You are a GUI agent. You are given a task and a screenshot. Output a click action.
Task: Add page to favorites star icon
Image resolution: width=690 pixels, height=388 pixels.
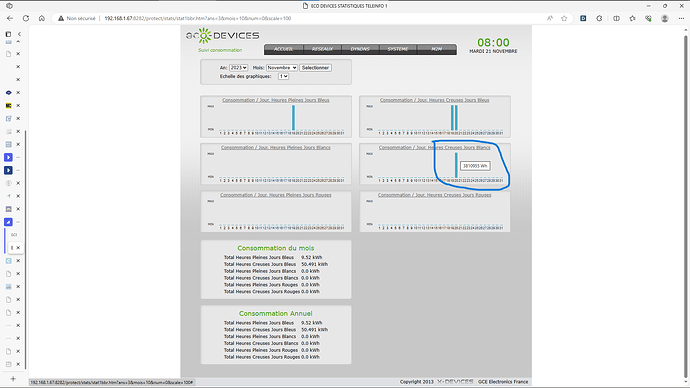(564, 18)
